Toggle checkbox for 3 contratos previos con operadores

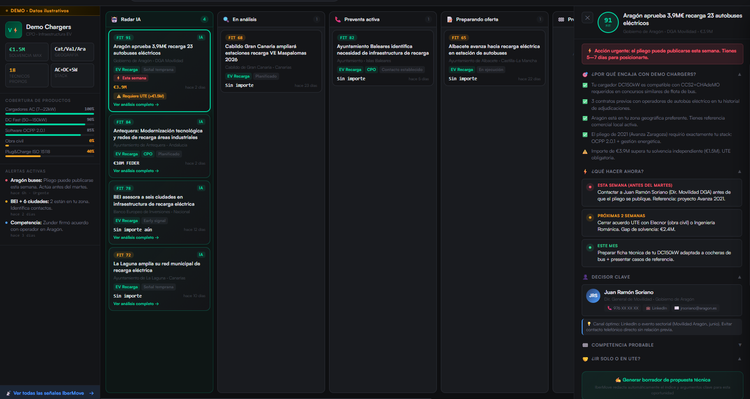(x=585, y=101)
